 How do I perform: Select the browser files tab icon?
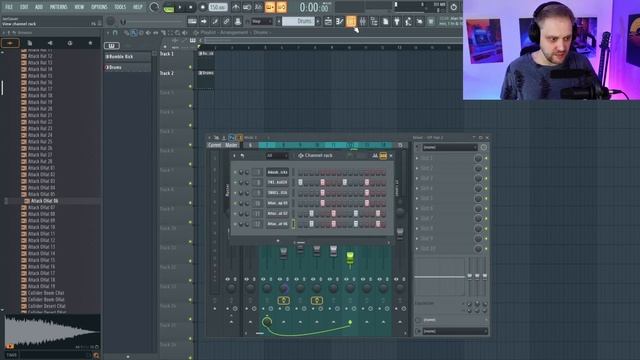[x=30, y=43]
